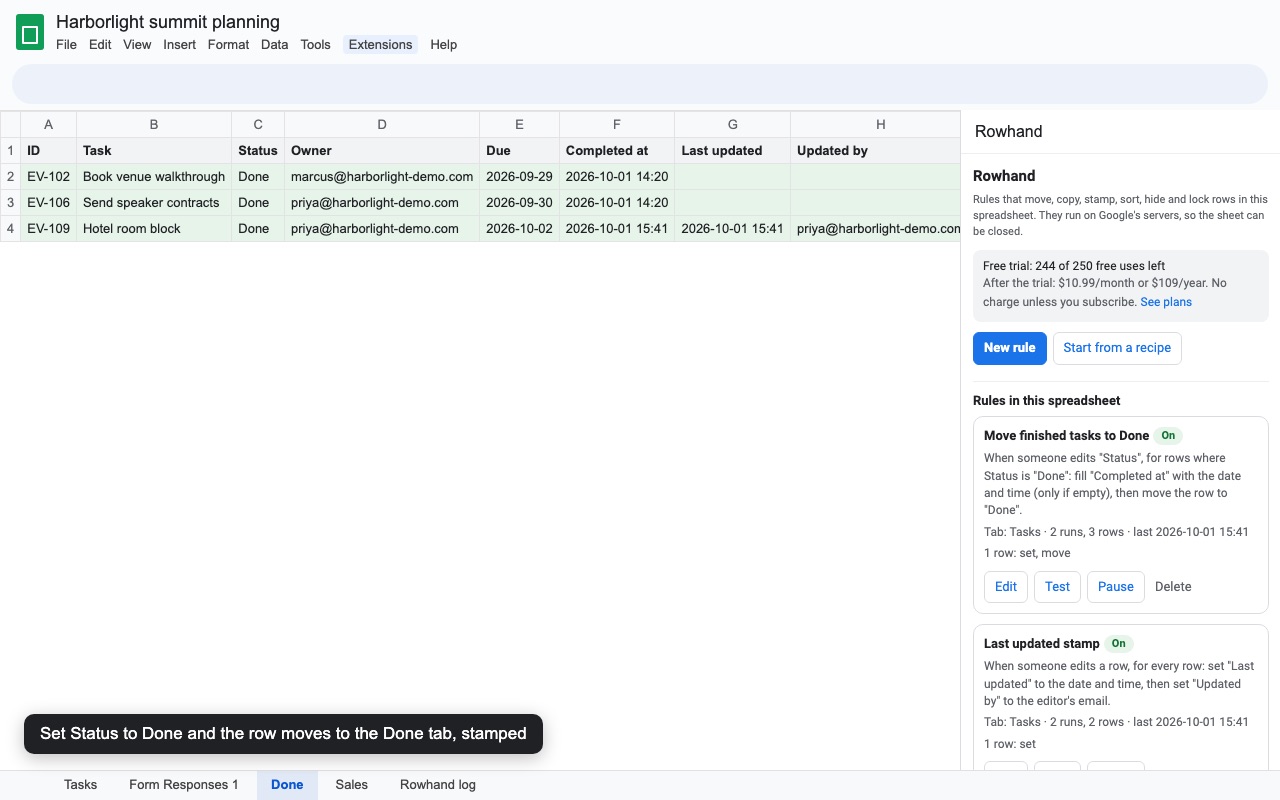Delete the Move finished tasks to Done rule

tap(1173, 587)
